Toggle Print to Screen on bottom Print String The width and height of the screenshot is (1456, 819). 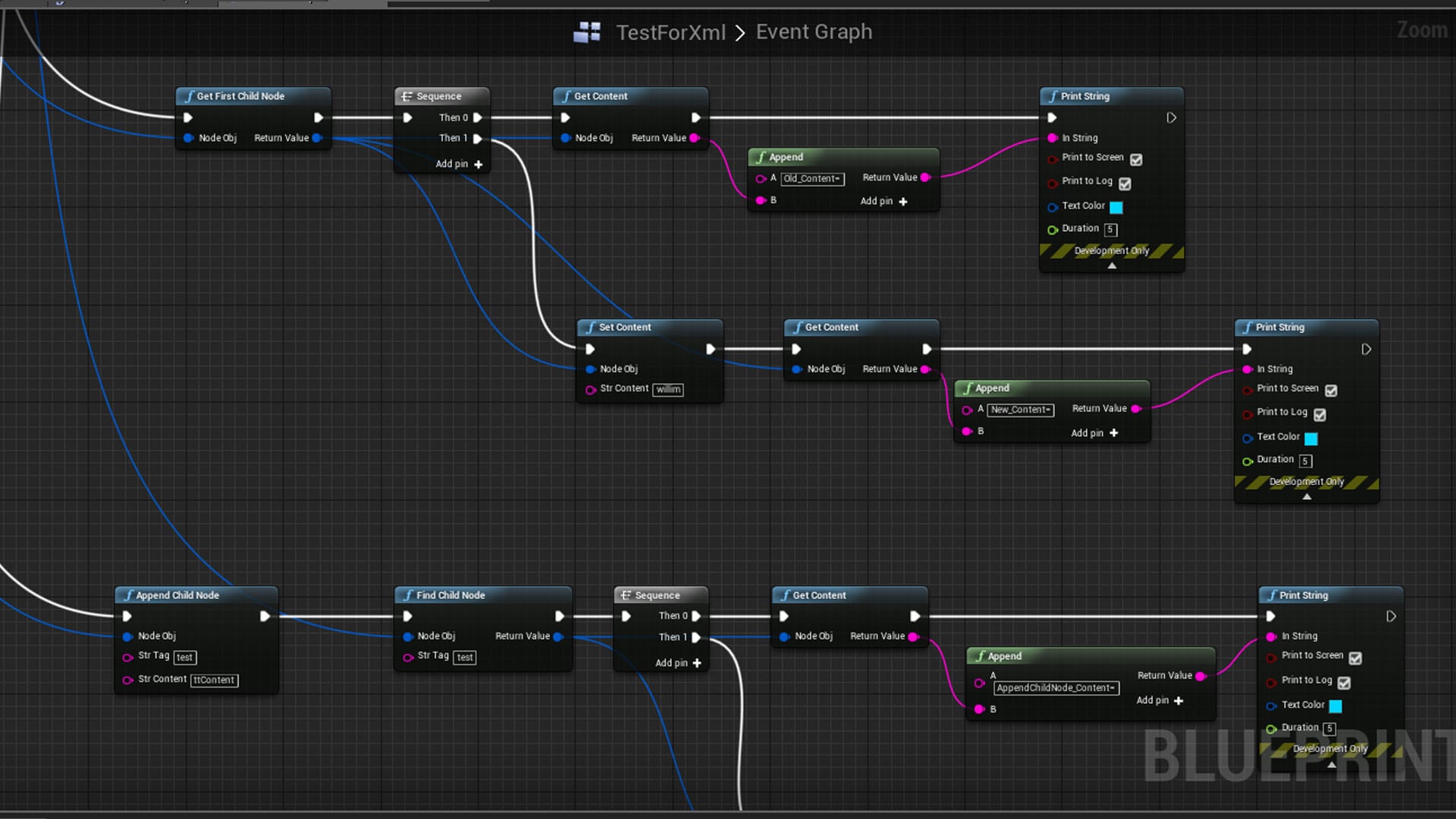point(1355,657)
